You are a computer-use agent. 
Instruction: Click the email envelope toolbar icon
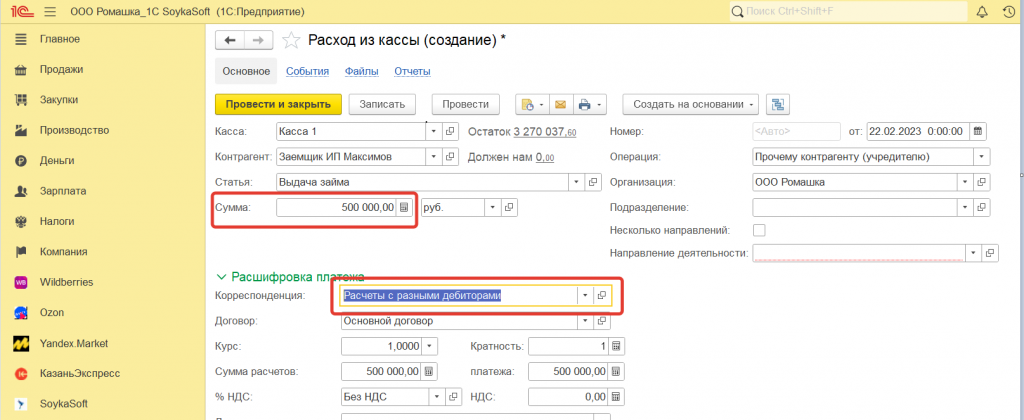(559, 104)
